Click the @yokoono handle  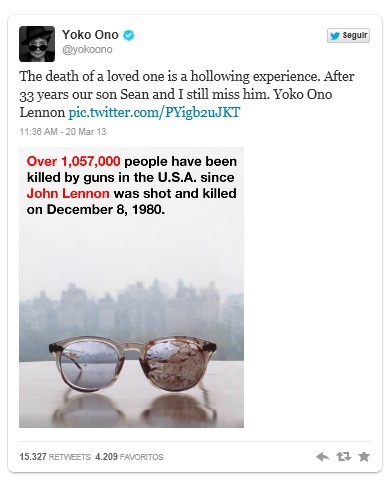(x=87, y=49)
